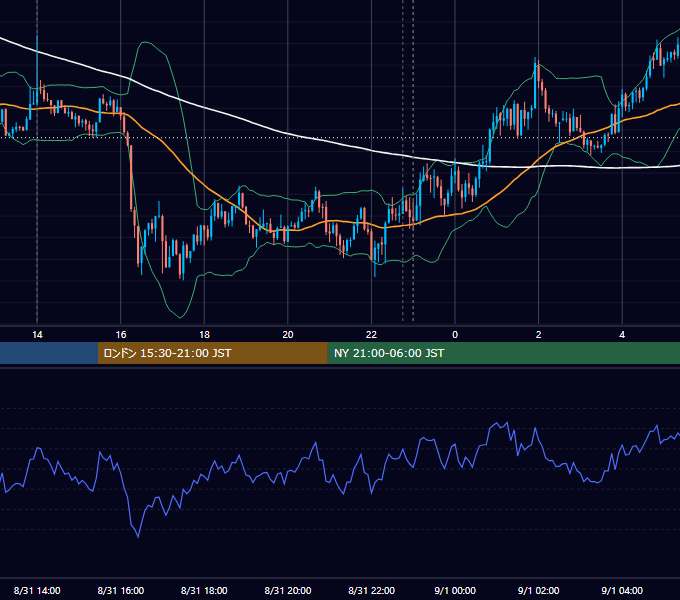Click the '20' hour label on price chart axis
This screenshot has height=600, width=680.
coord(288,335)
